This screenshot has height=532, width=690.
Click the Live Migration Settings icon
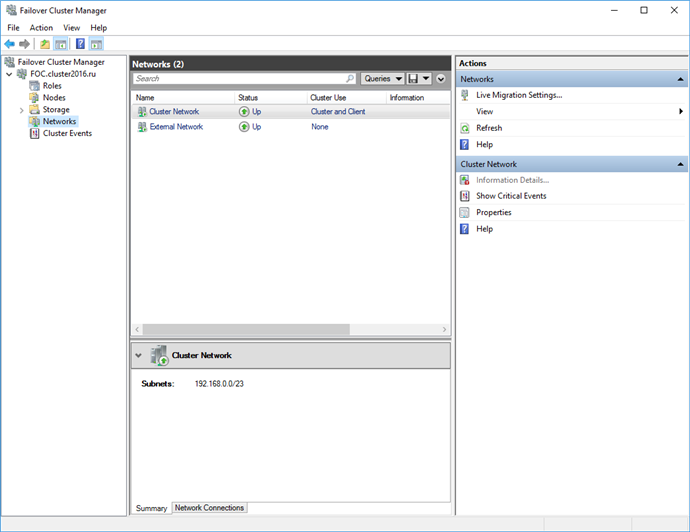[465, 95]
